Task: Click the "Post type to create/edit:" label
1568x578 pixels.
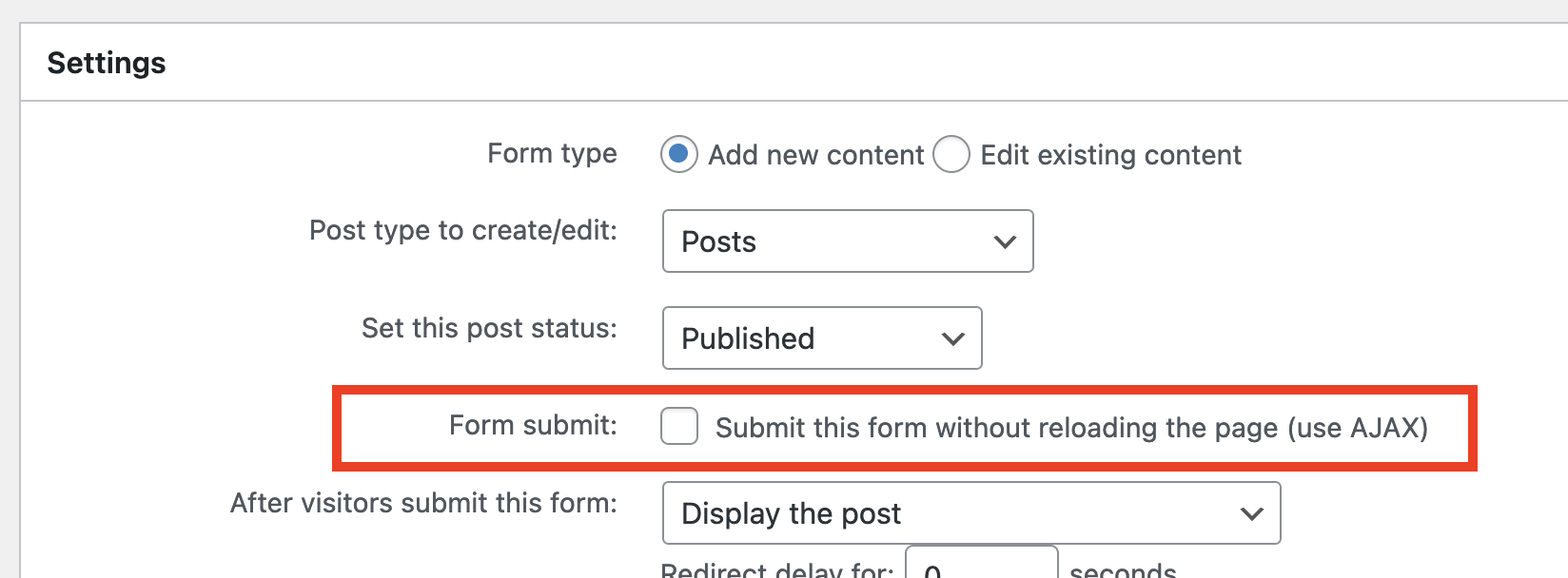Action: [463, 230]
